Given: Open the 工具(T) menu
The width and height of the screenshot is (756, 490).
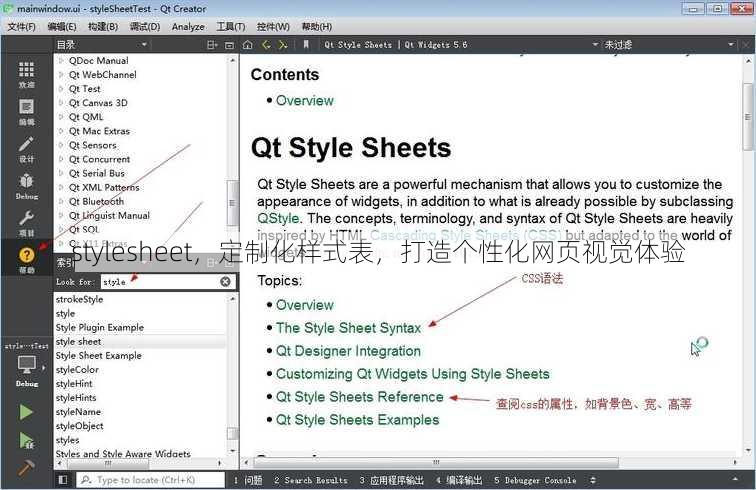Looking at the screenshot, I should 231,27.
